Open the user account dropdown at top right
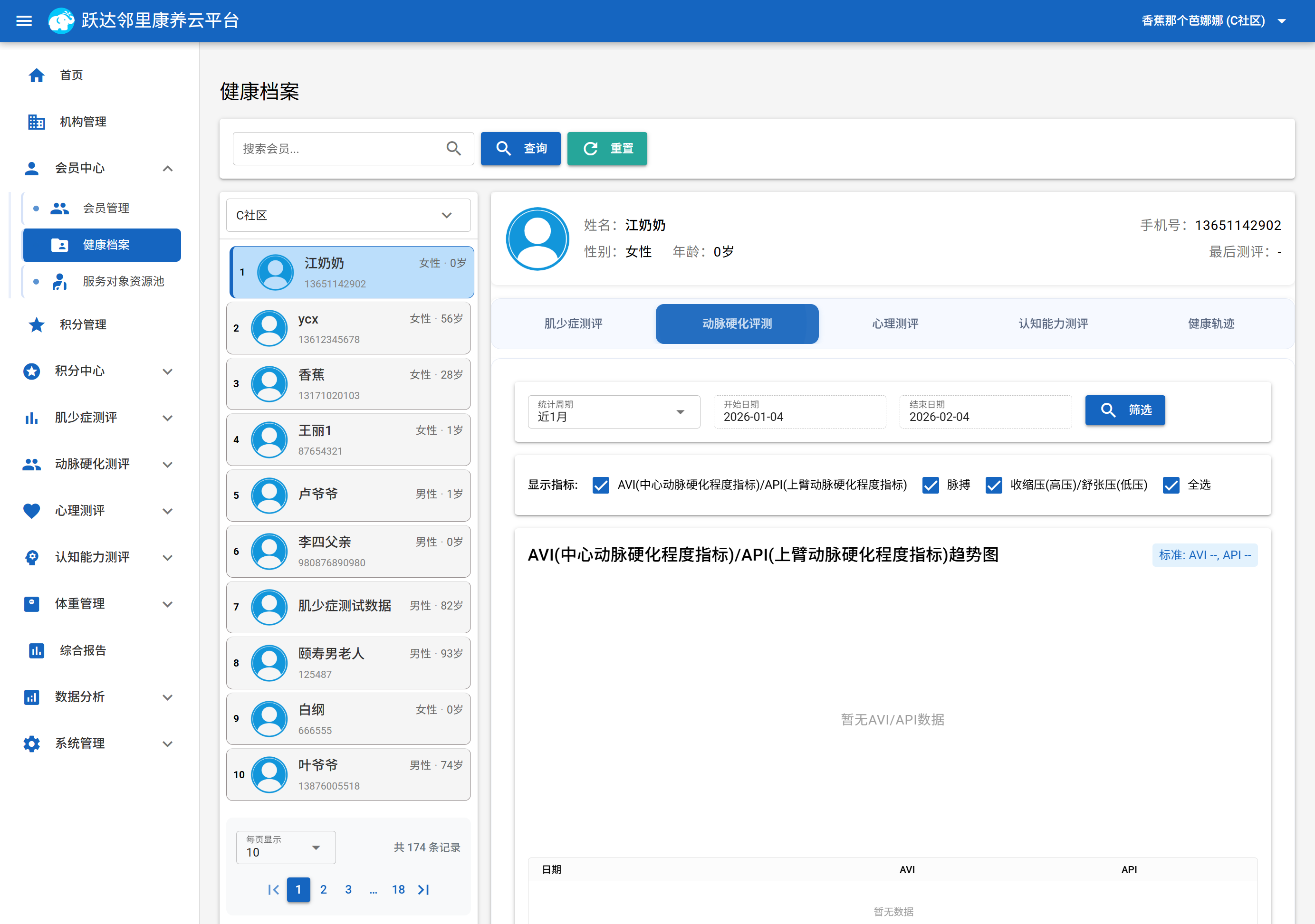 (x=1214, y=21)
